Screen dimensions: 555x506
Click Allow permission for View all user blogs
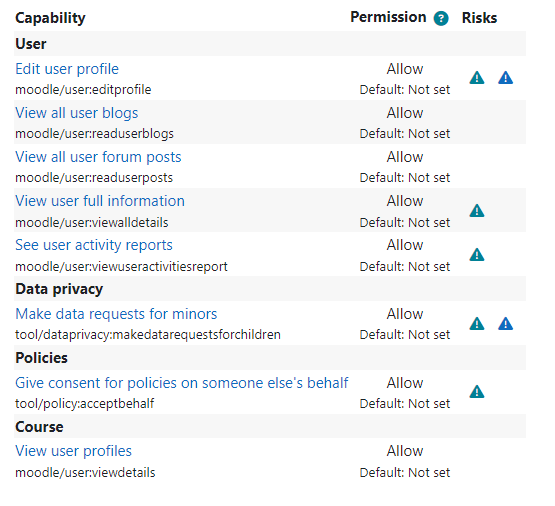(405, 113)
